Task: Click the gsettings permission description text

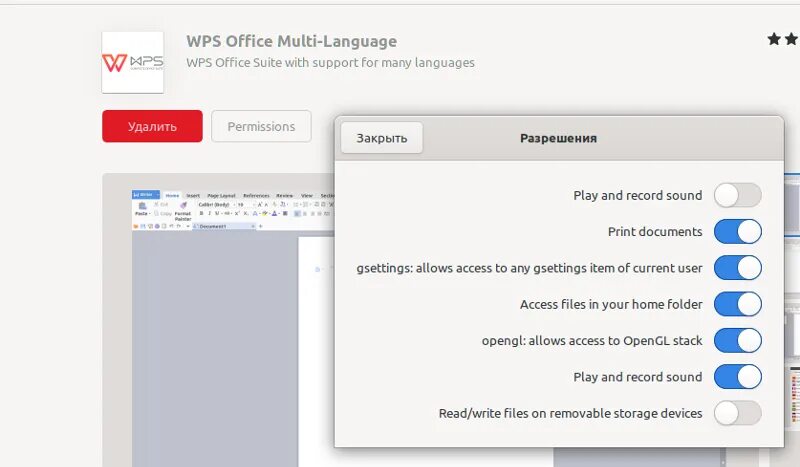Action: pos(529,268)
